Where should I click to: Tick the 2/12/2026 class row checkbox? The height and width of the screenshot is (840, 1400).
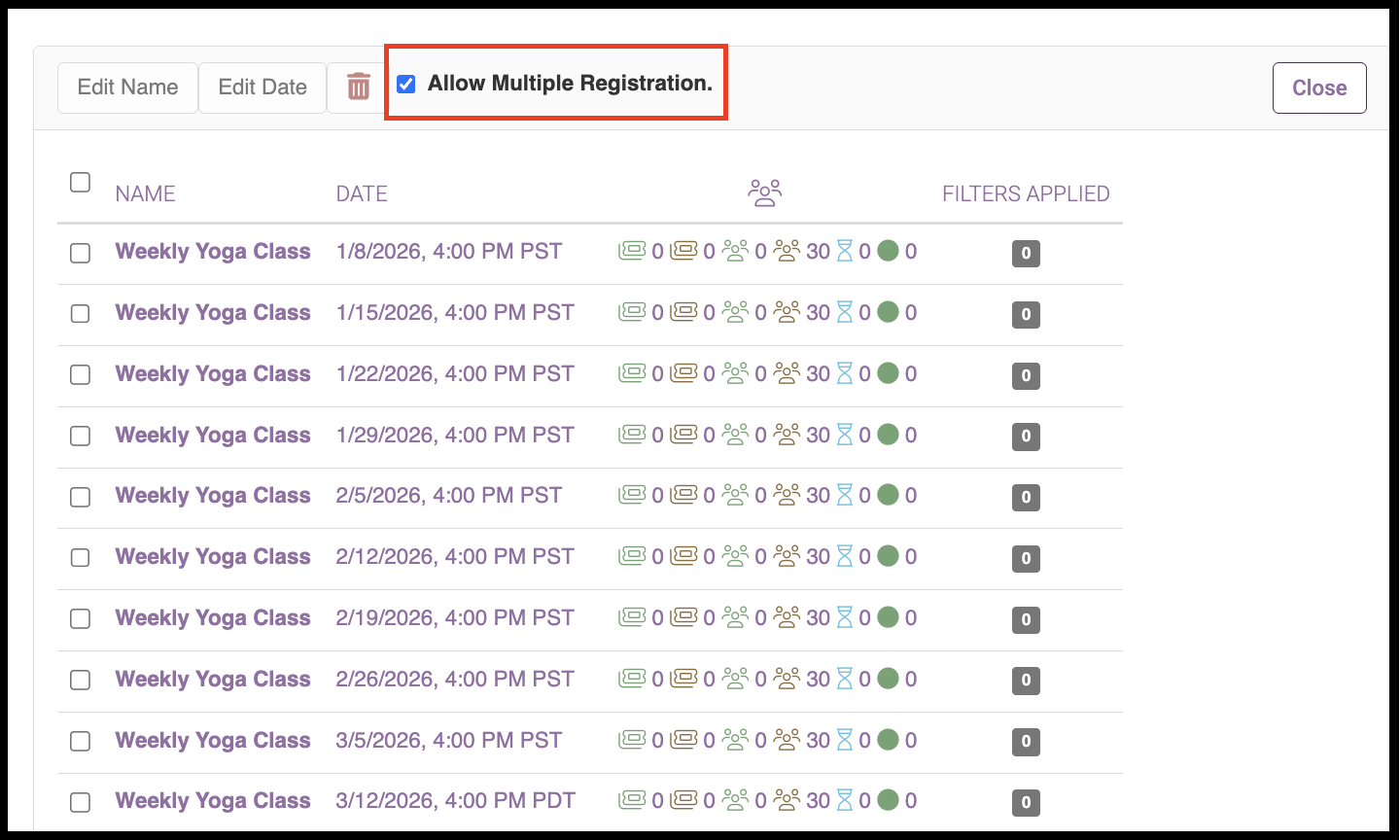pos(81,557)
